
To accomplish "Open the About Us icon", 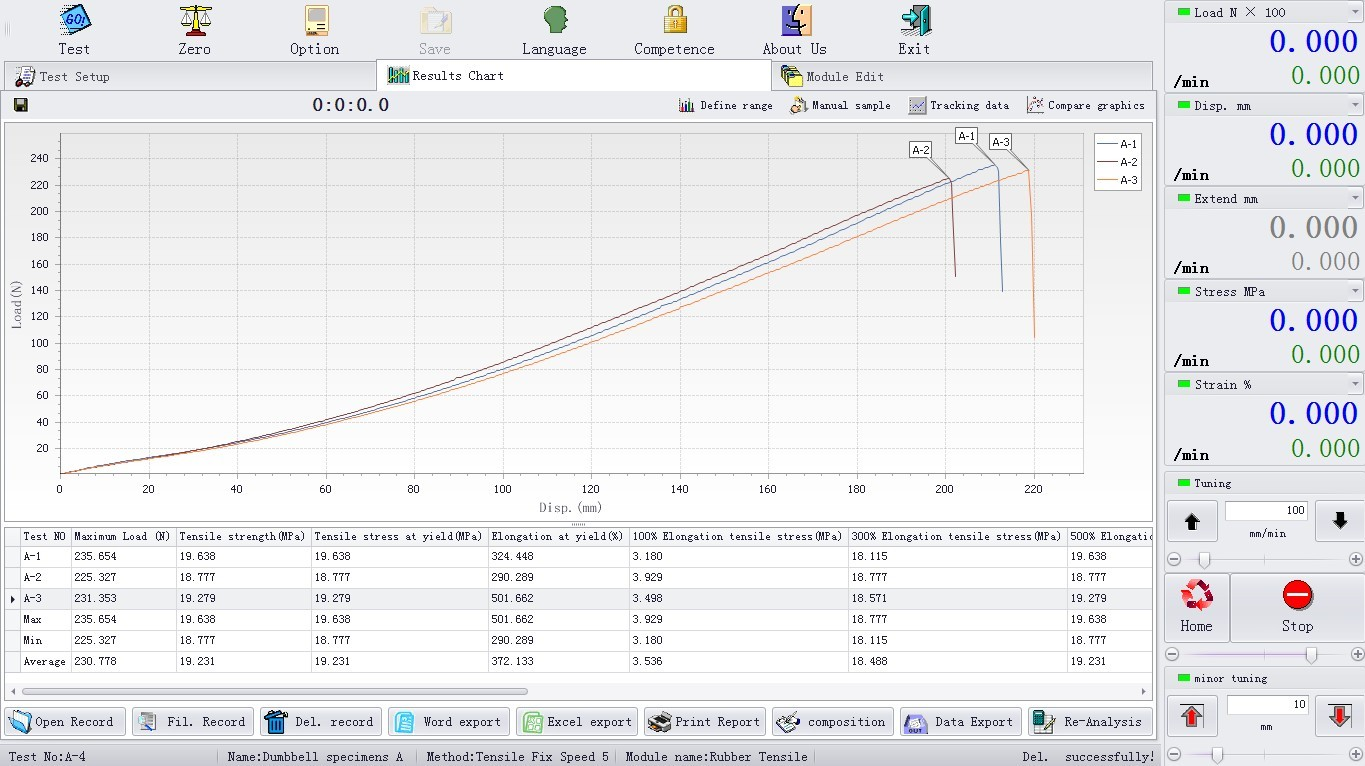I will coord(795,20).
